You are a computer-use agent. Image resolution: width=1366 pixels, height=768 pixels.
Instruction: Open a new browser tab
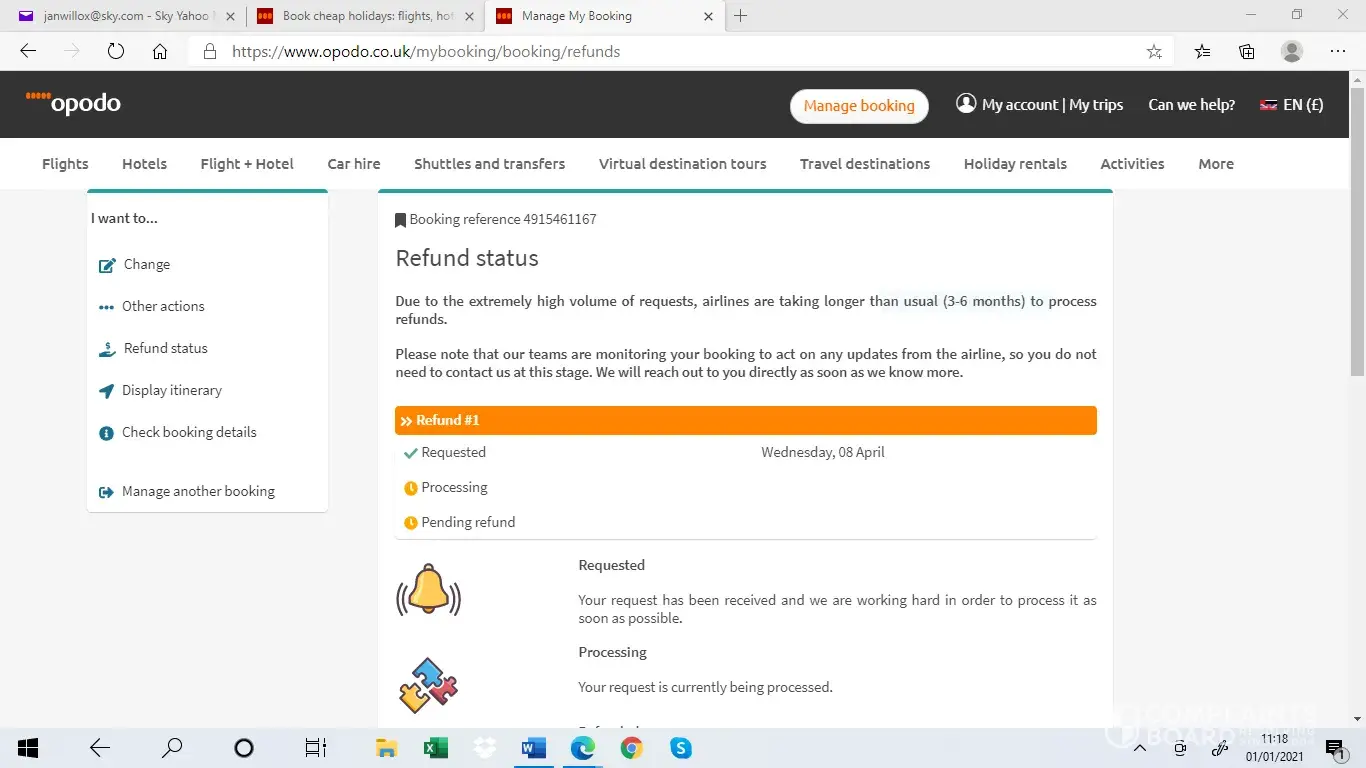pyautogui.click(x=741, y=16)
